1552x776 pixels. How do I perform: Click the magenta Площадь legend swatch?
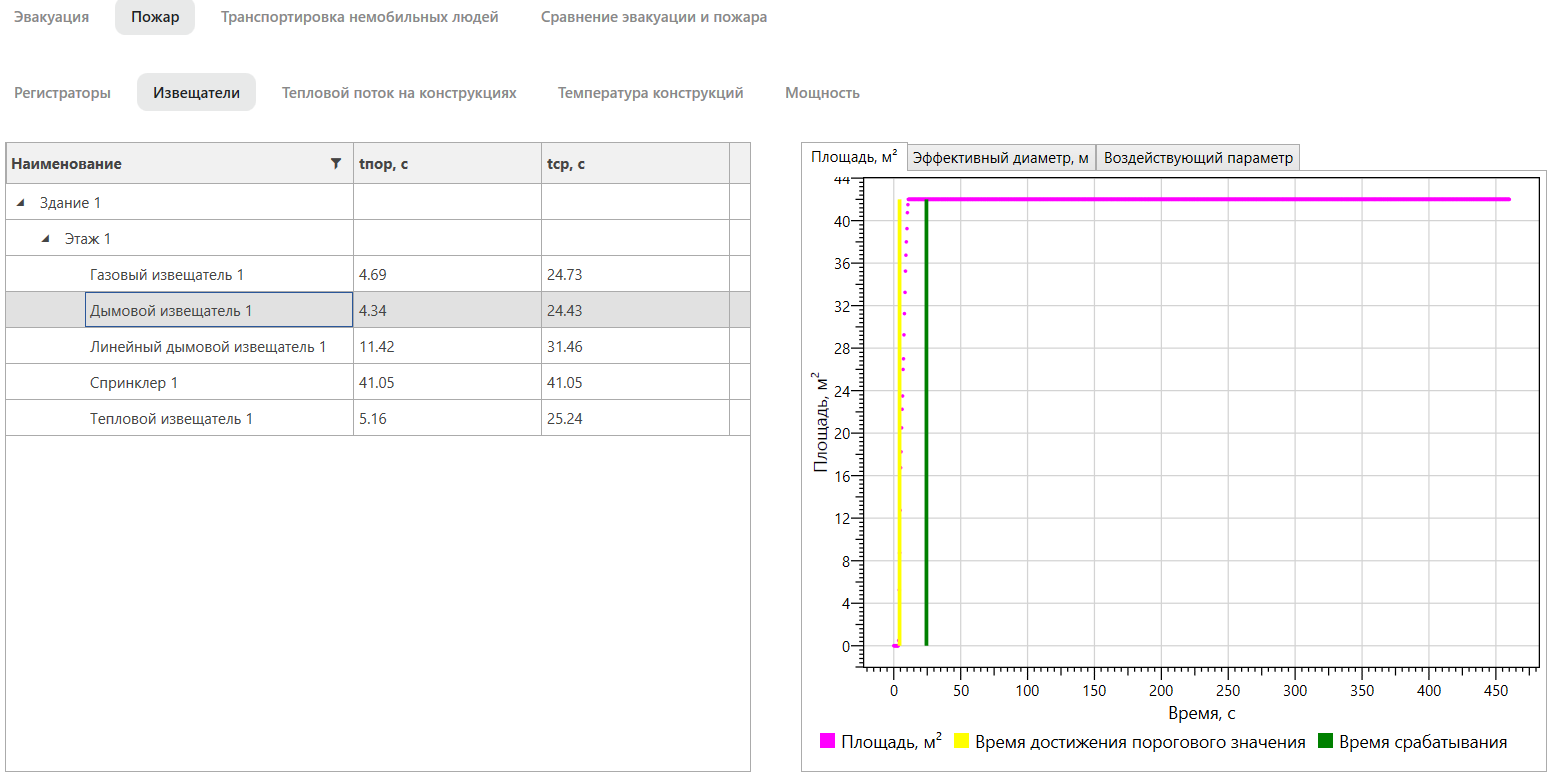827,741
